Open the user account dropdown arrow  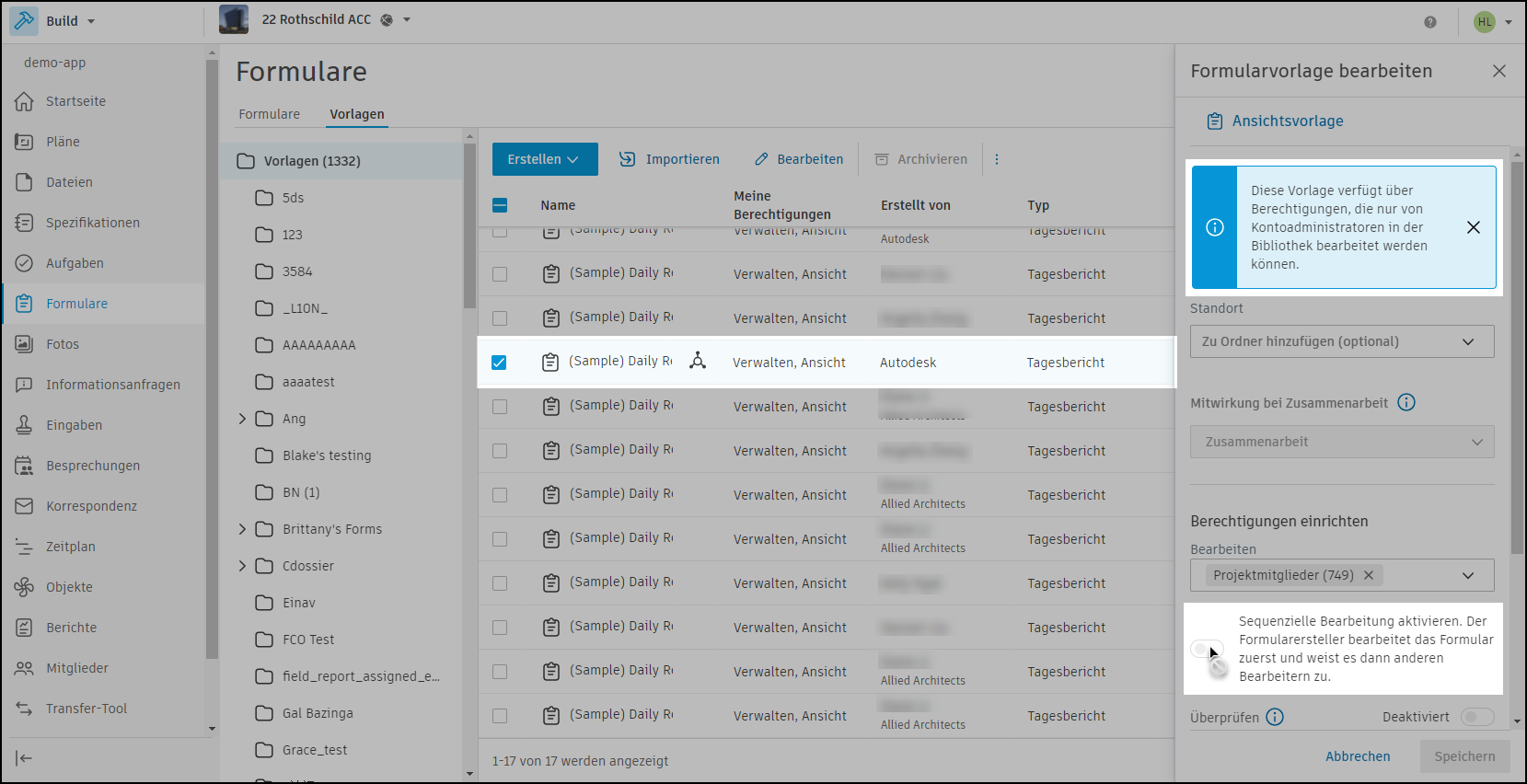pos(1509,22)
